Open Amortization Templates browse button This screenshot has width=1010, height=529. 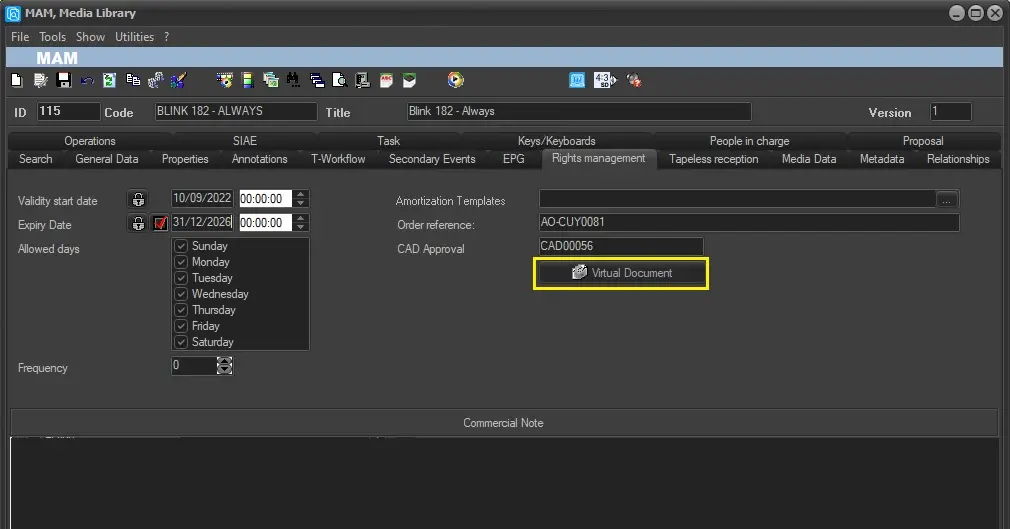point(947,200)
